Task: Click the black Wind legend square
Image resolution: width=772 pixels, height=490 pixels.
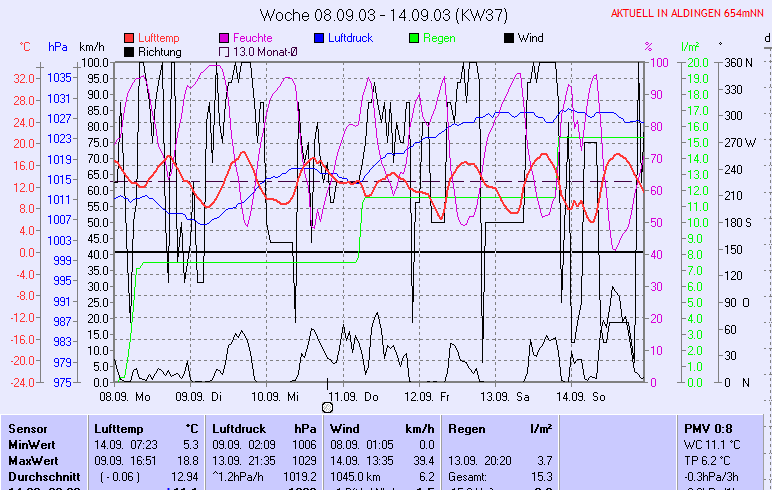Action: (509, 38)
